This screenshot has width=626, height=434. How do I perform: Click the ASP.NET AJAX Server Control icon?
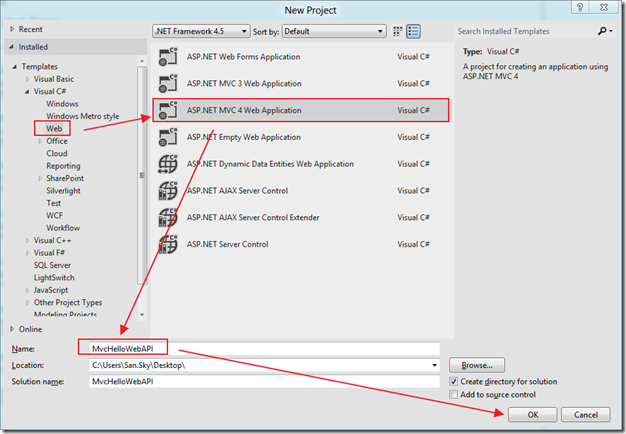coord(168,190)
